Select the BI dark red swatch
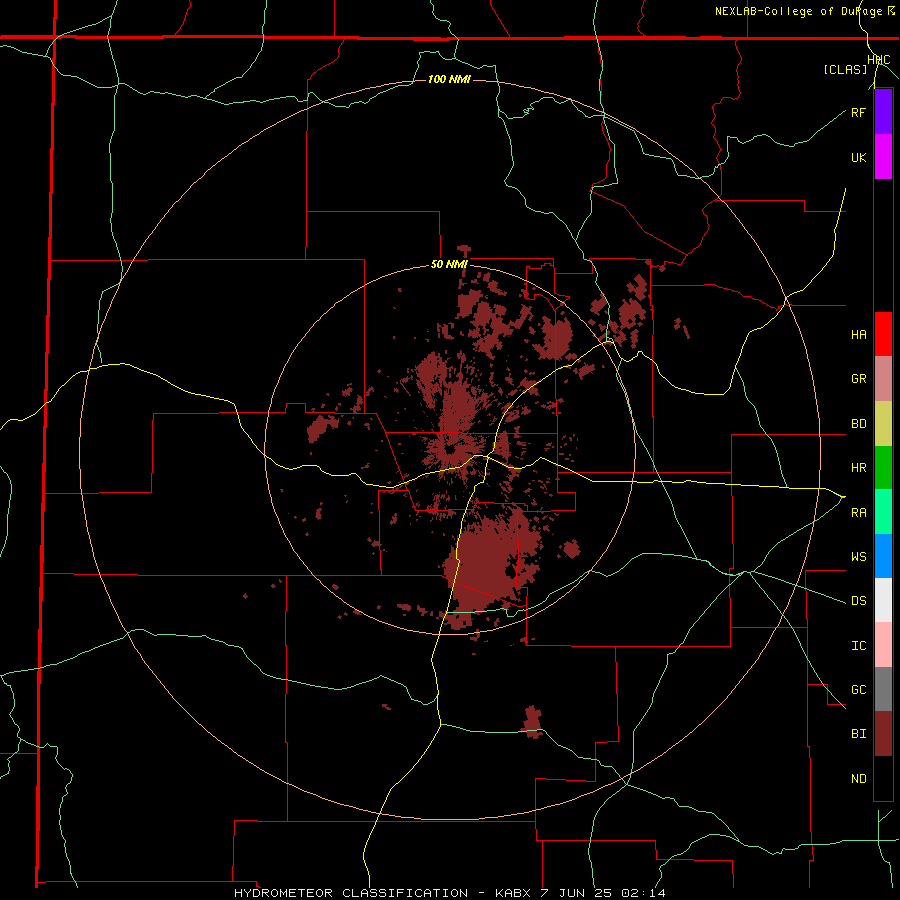The width and height of the screenshot is (900, 900). click(x=883, y=734)
